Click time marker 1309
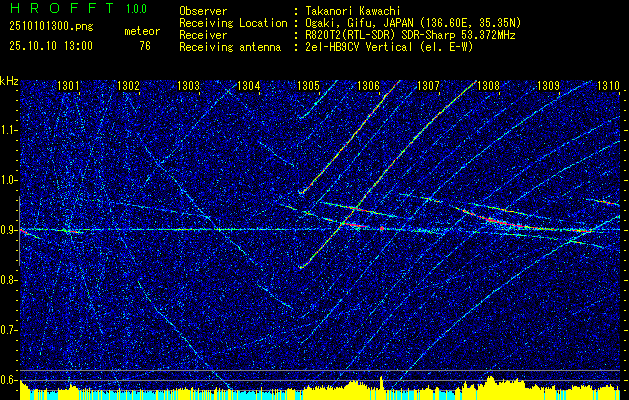Viewport: 629px width, 400px height. pos(548,85)
